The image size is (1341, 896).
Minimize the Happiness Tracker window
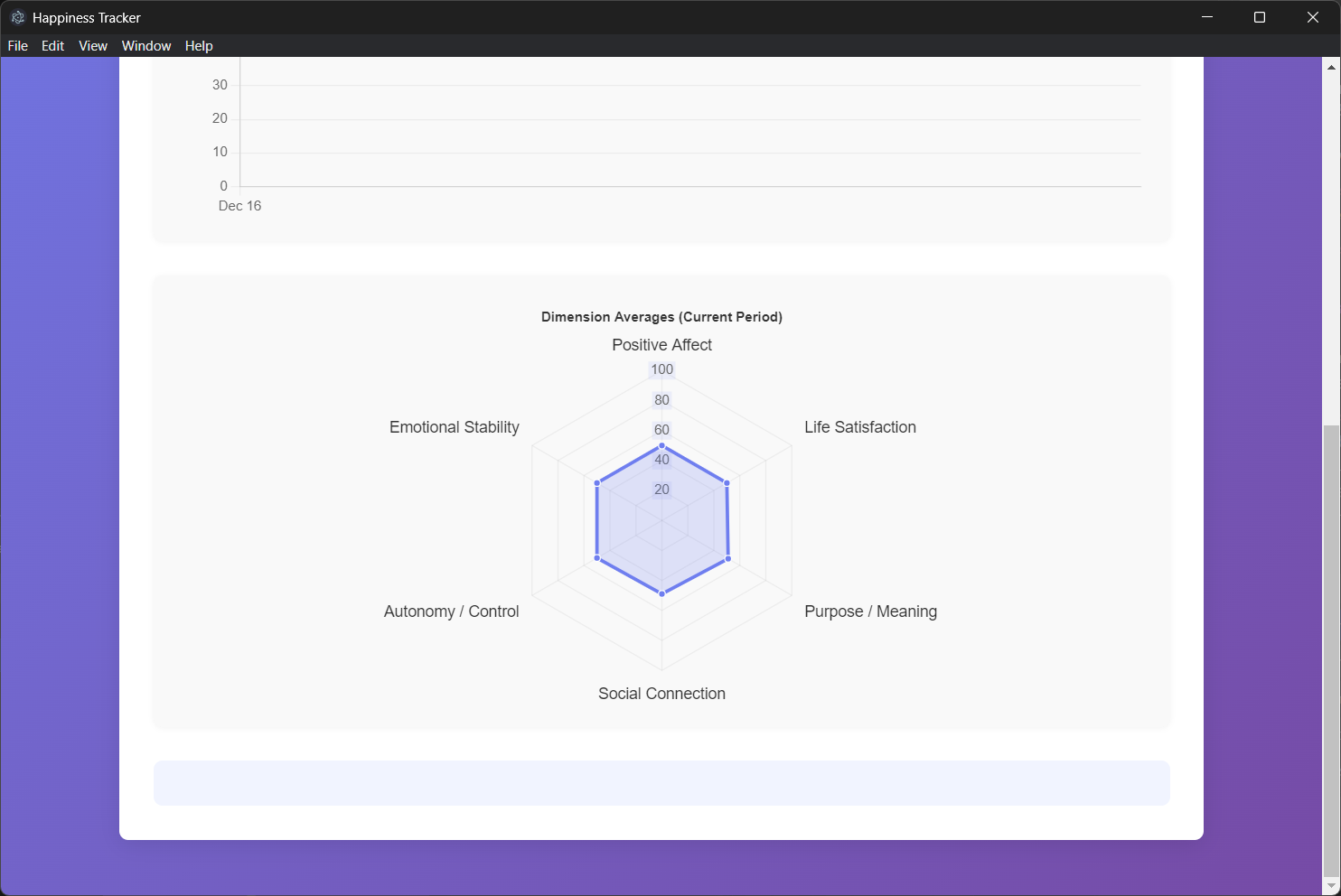(x=1206, y=17)
